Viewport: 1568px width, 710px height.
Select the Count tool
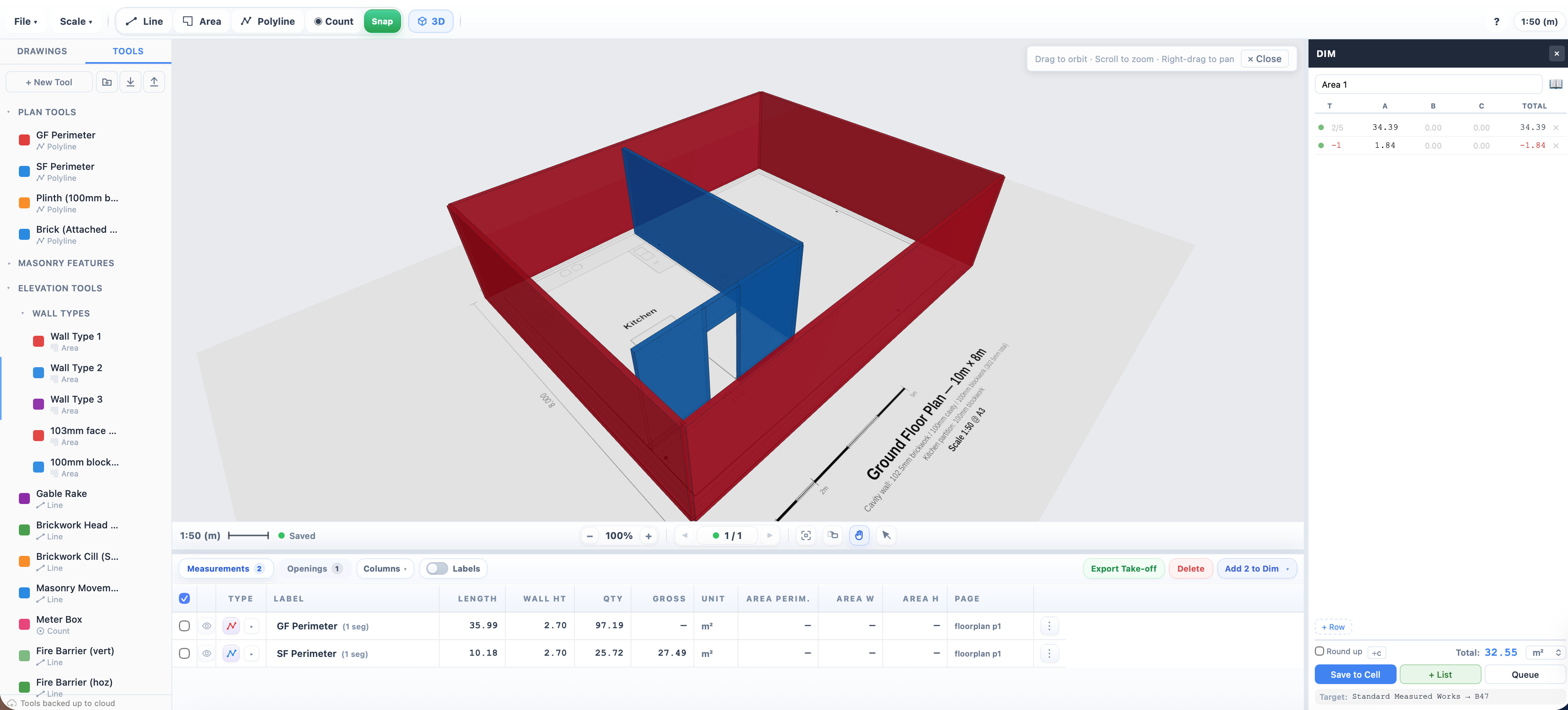[332, 21]
